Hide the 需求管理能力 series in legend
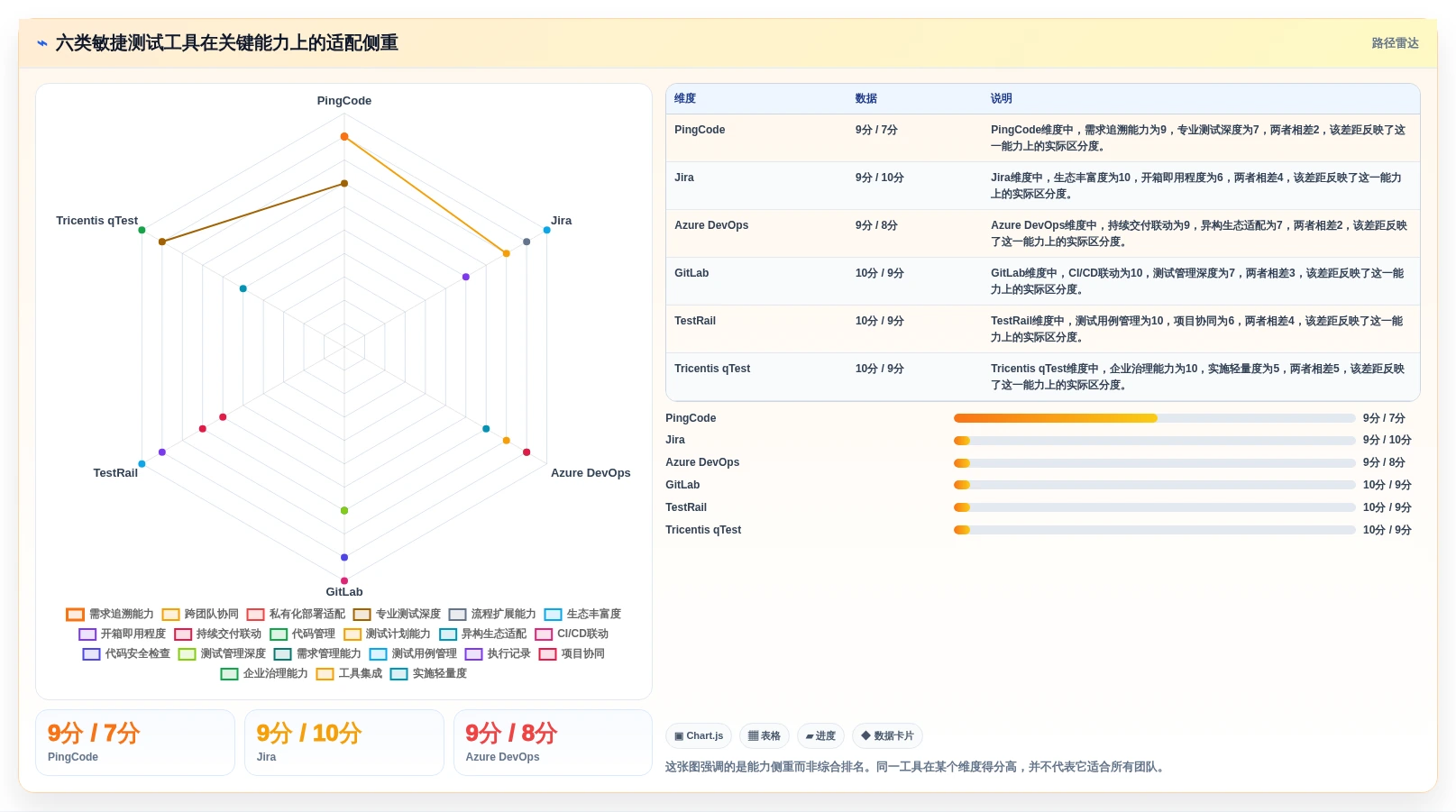 (317, 653)
